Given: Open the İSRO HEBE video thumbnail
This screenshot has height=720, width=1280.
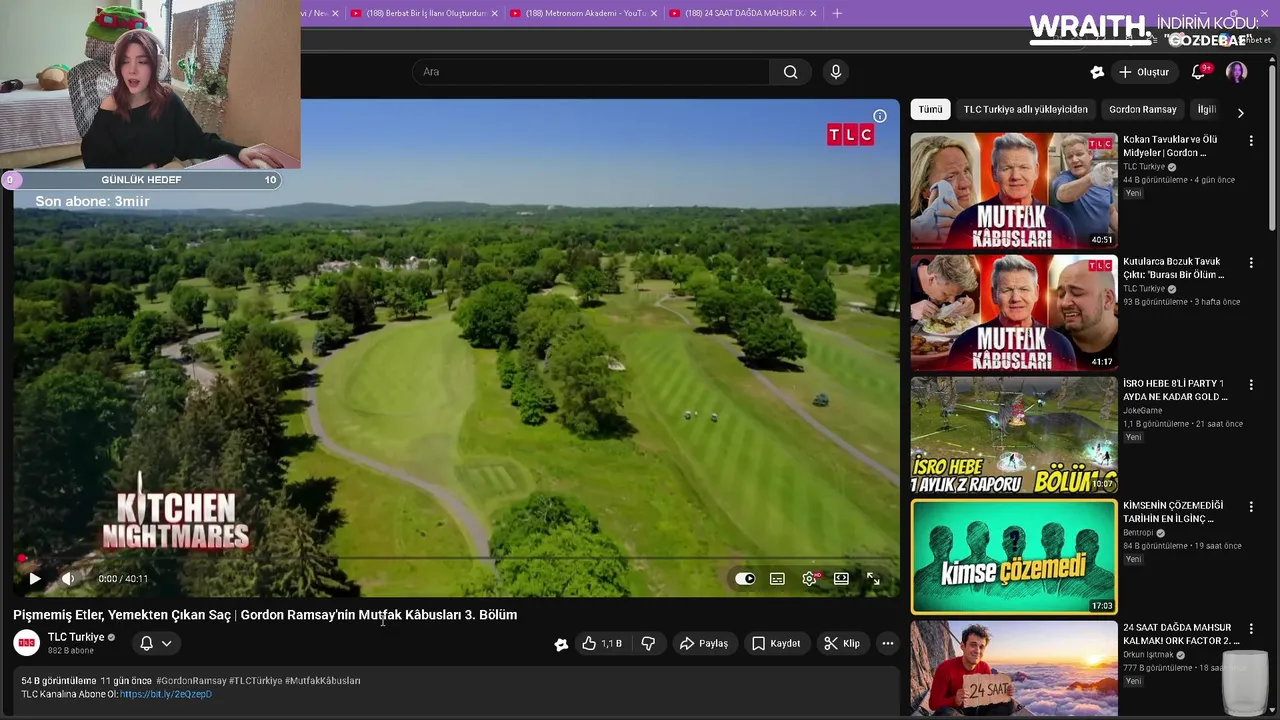Looking at the screenshot, I should 1014,434.
